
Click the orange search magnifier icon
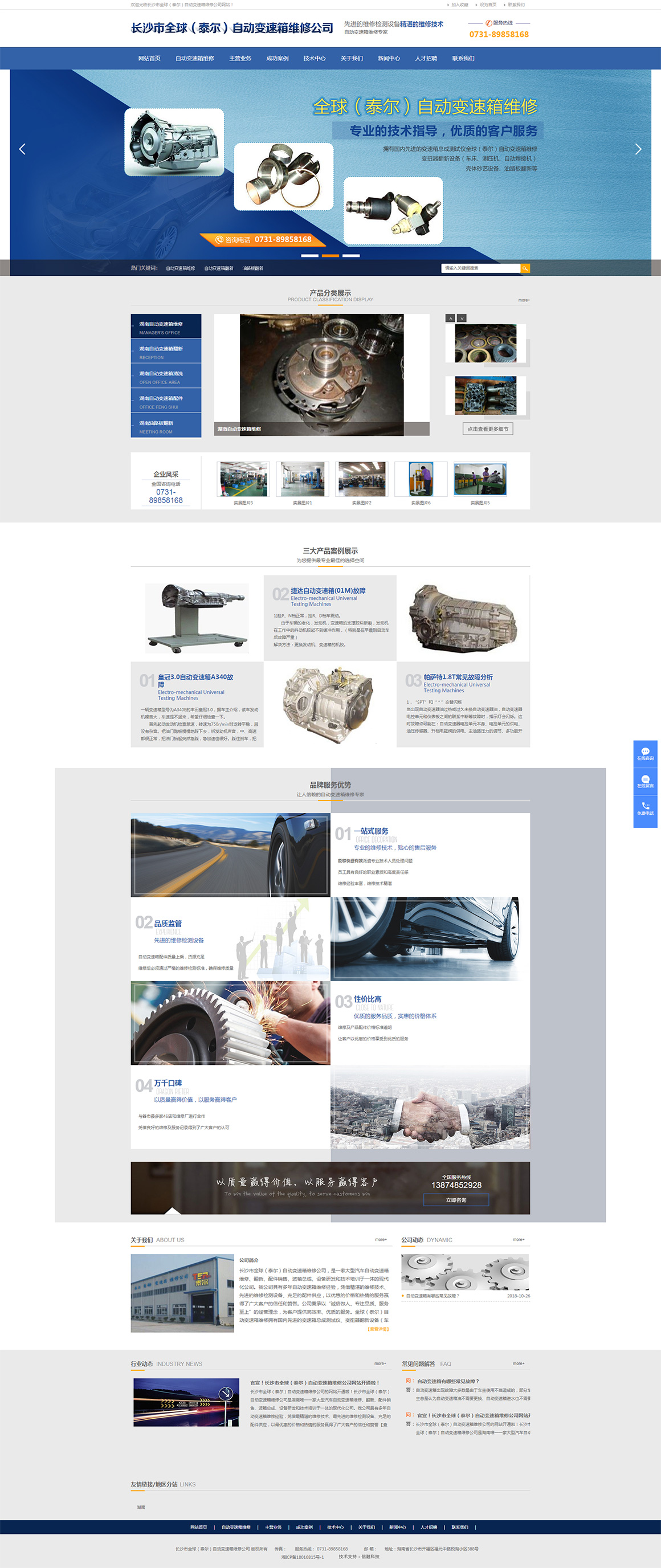(525, 268)
